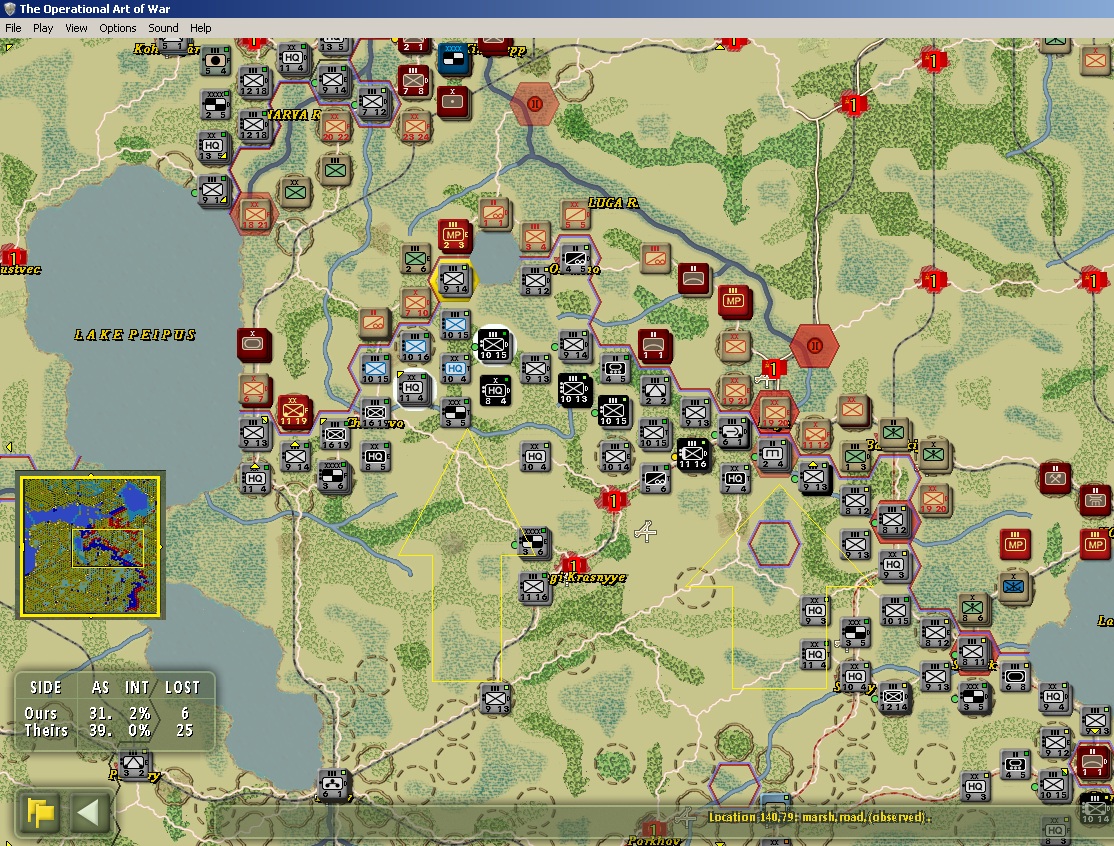The image size is (1114, 846).
Task: Open the Play menu
Action: click(x=43, y=28)
